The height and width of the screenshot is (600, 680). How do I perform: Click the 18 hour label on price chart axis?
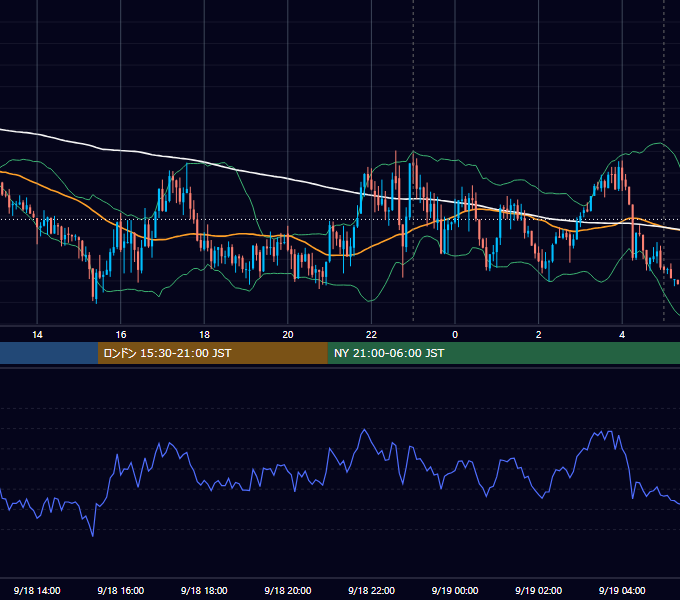(x=204, y=335)
